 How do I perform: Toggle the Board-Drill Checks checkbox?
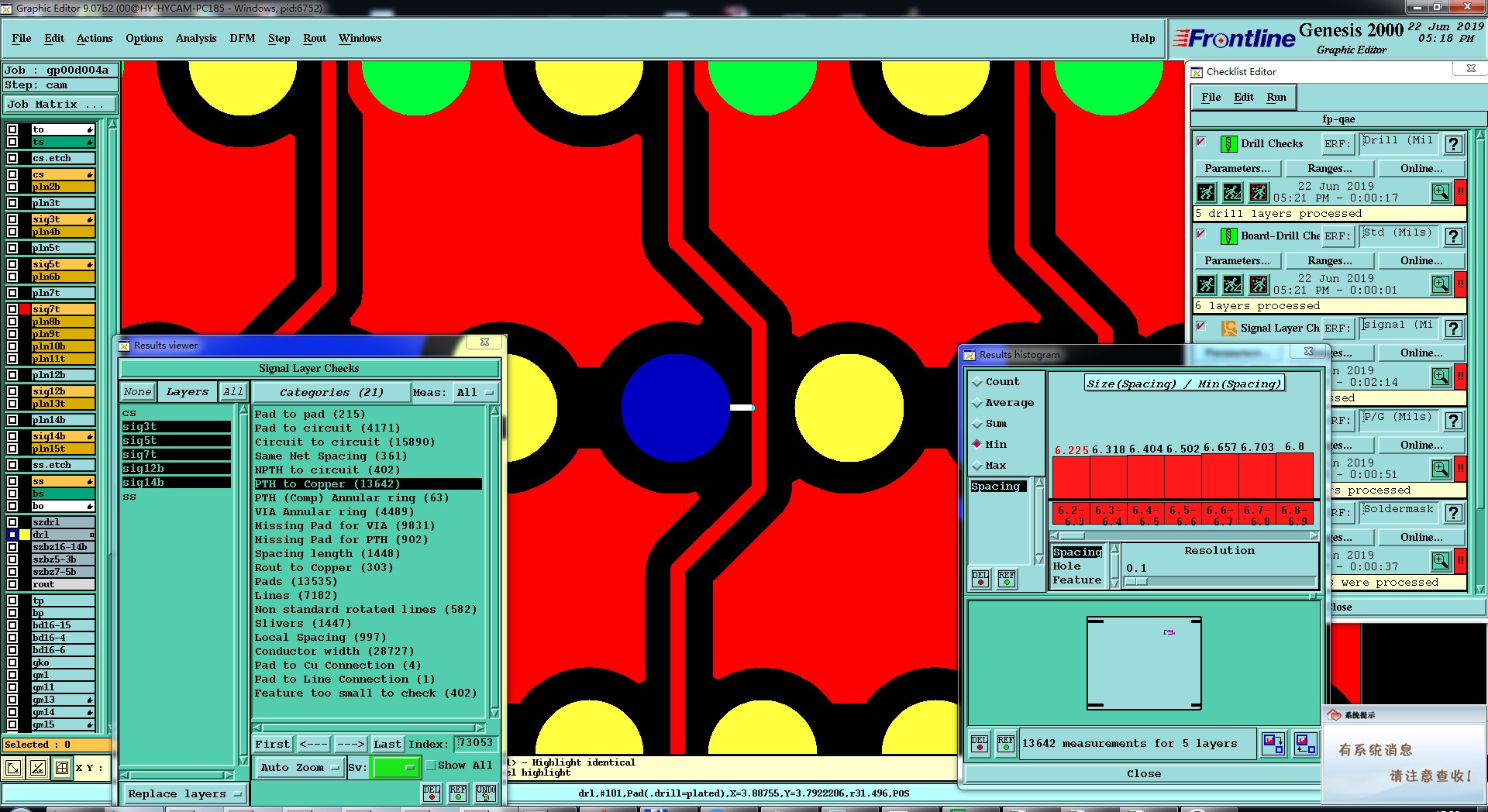[x=1201, y=234]
